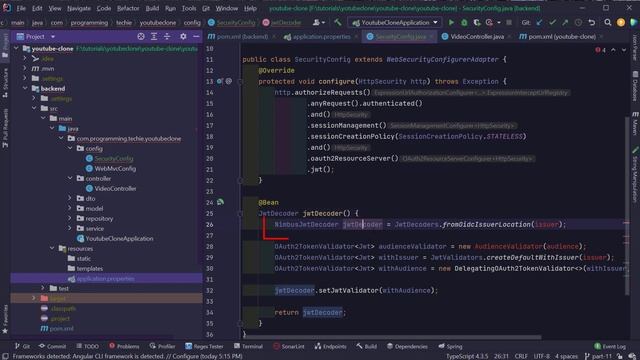
Task: Open Project panel settings gear
Action: 183,37
